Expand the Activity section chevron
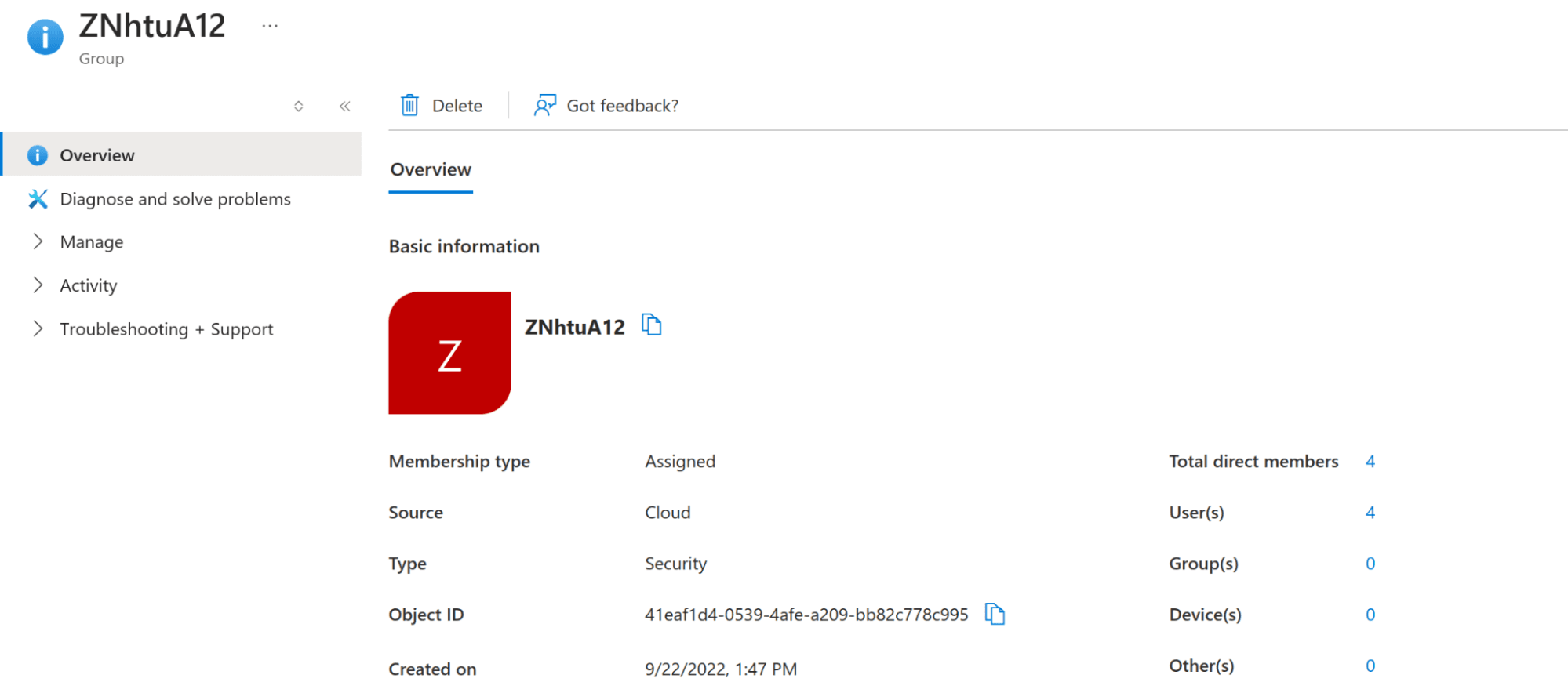The height and width of the screenshot is (700, 1568). tap(38, 285)
